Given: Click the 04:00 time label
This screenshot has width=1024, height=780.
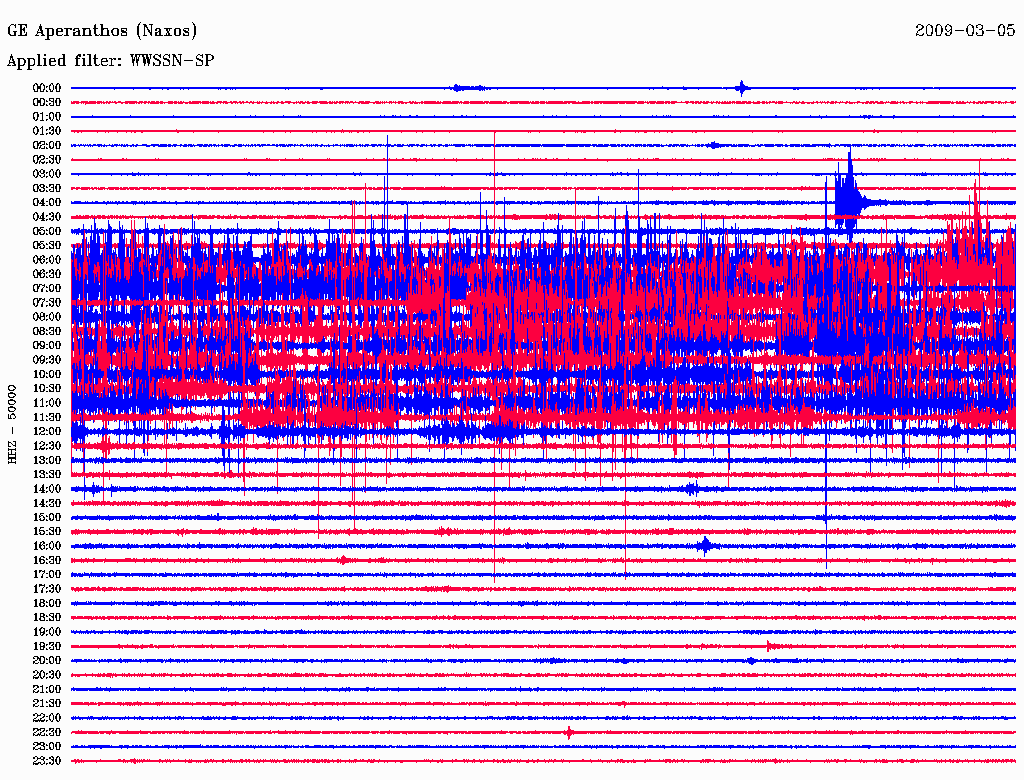Looking at the screenshot, I should coord(47,203).
